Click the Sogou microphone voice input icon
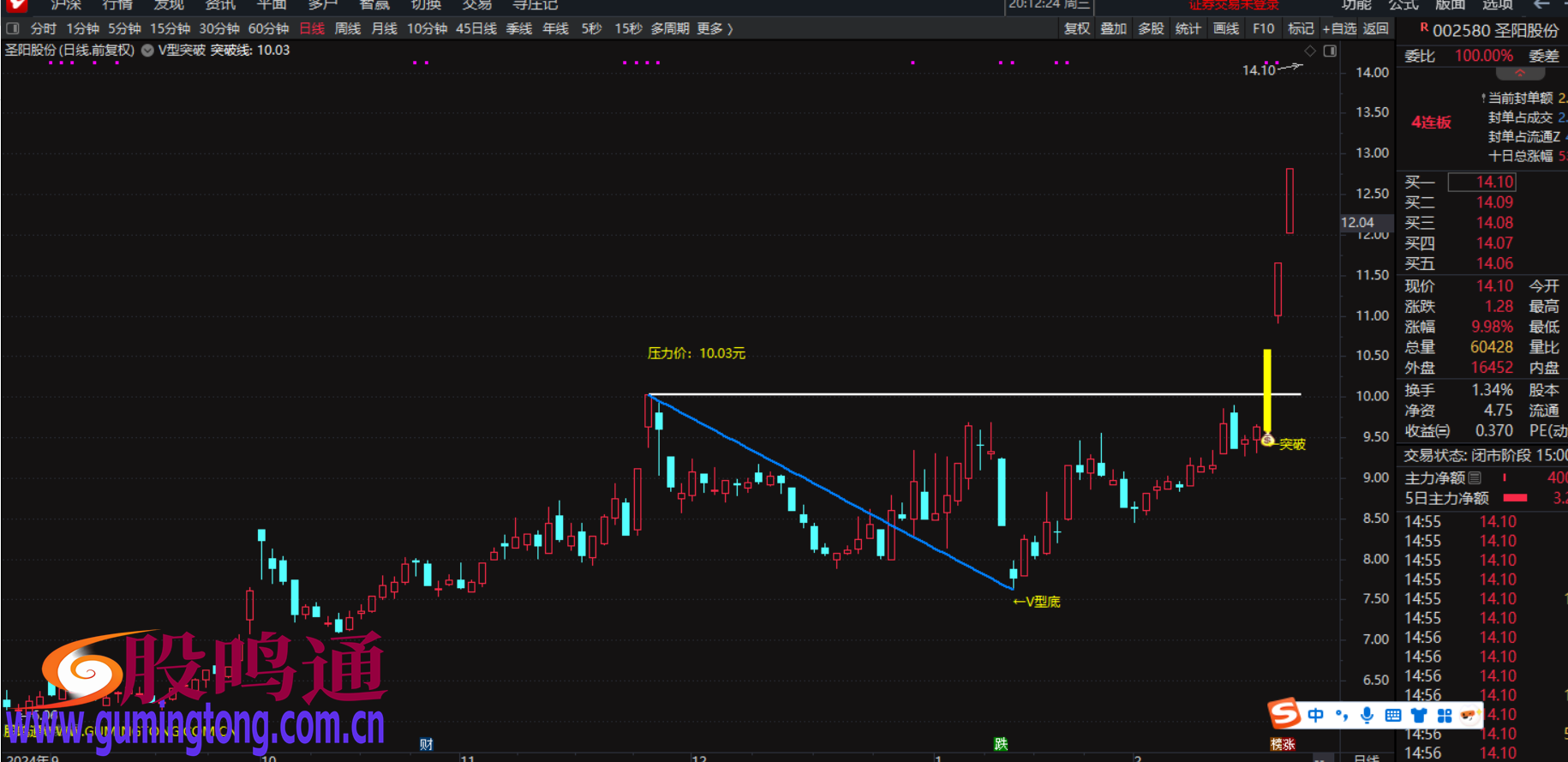 [x=1368, y=715]
